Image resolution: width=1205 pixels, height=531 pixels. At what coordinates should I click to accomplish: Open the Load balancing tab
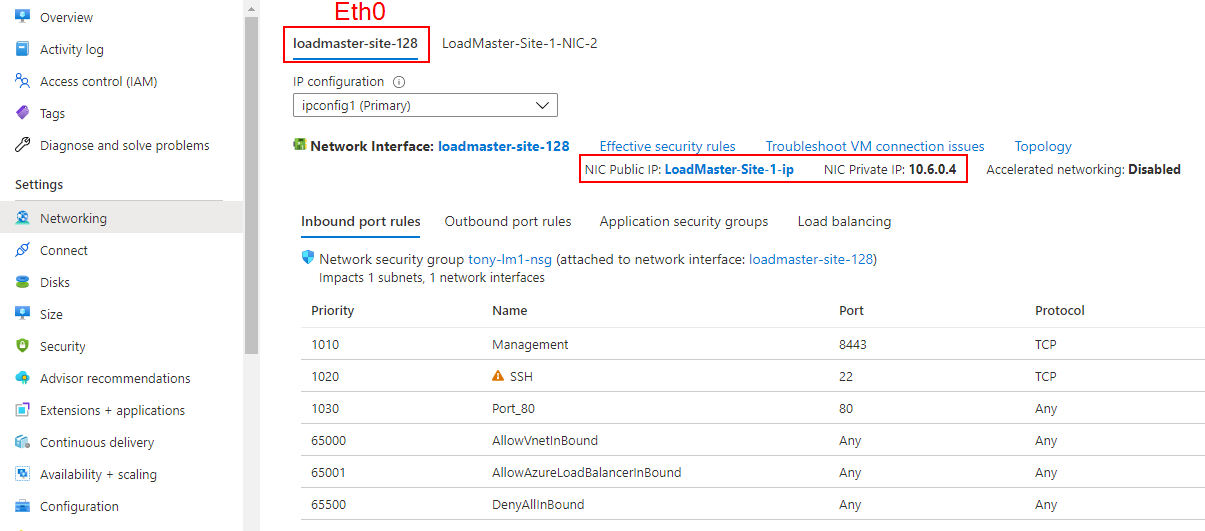844,222
